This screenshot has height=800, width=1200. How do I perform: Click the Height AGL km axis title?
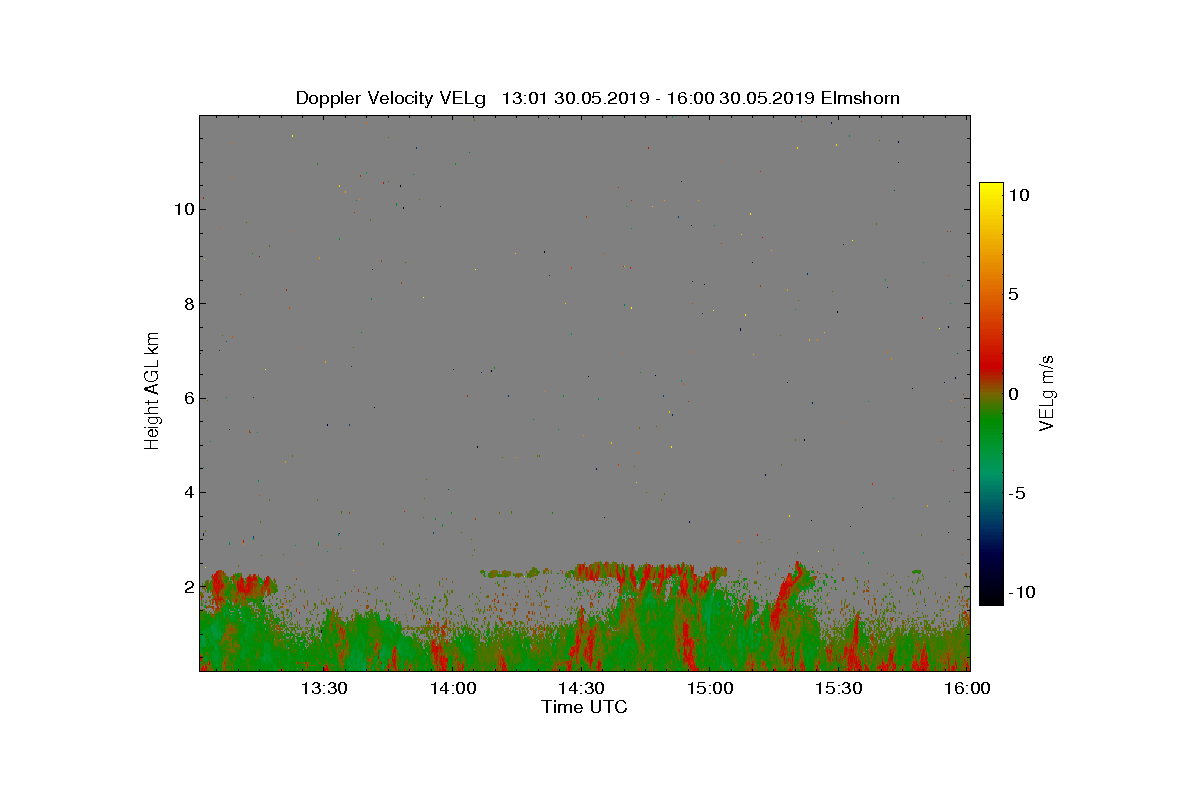(152, 392)
